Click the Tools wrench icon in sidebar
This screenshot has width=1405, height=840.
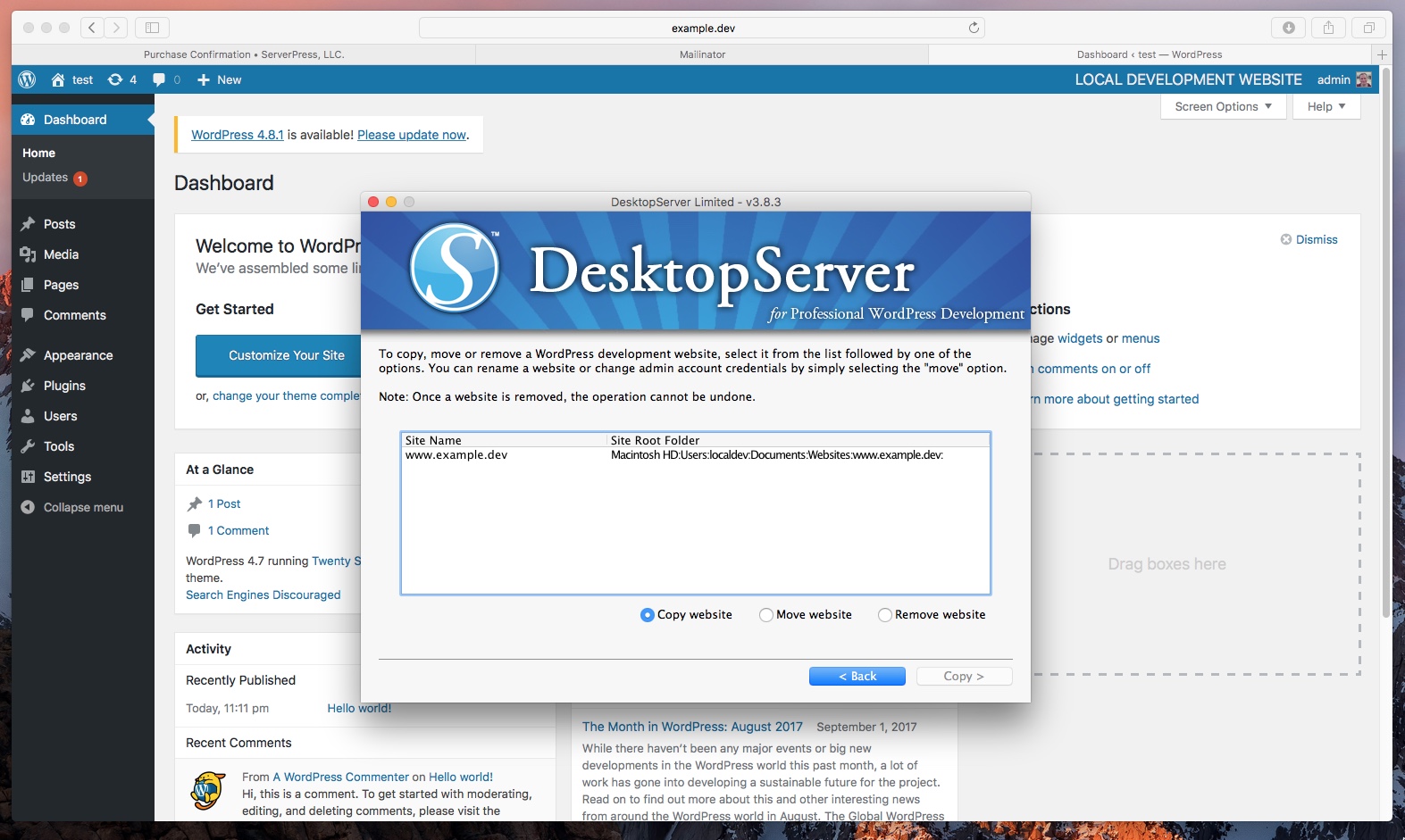(28, 446)
